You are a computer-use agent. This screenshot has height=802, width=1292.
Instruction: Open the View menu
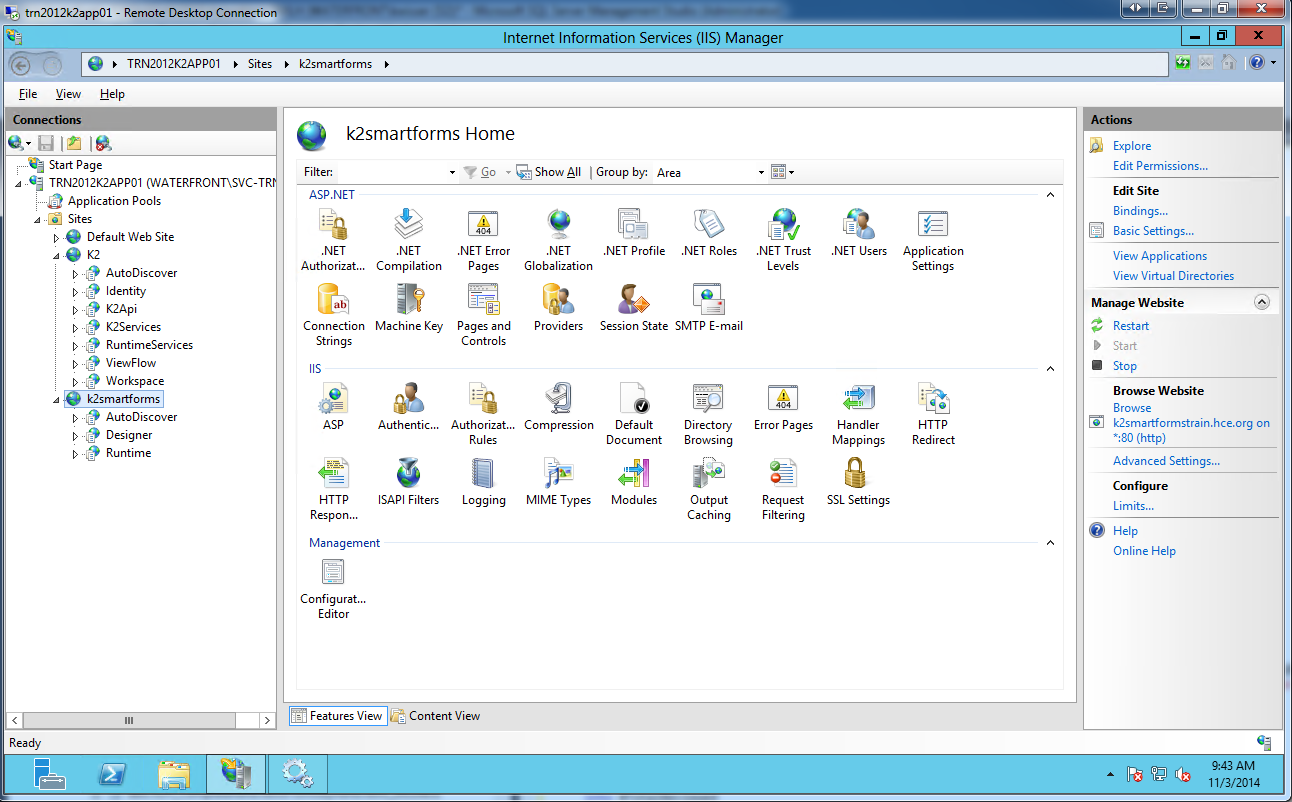pyautogui.click(x=68, y=94)
